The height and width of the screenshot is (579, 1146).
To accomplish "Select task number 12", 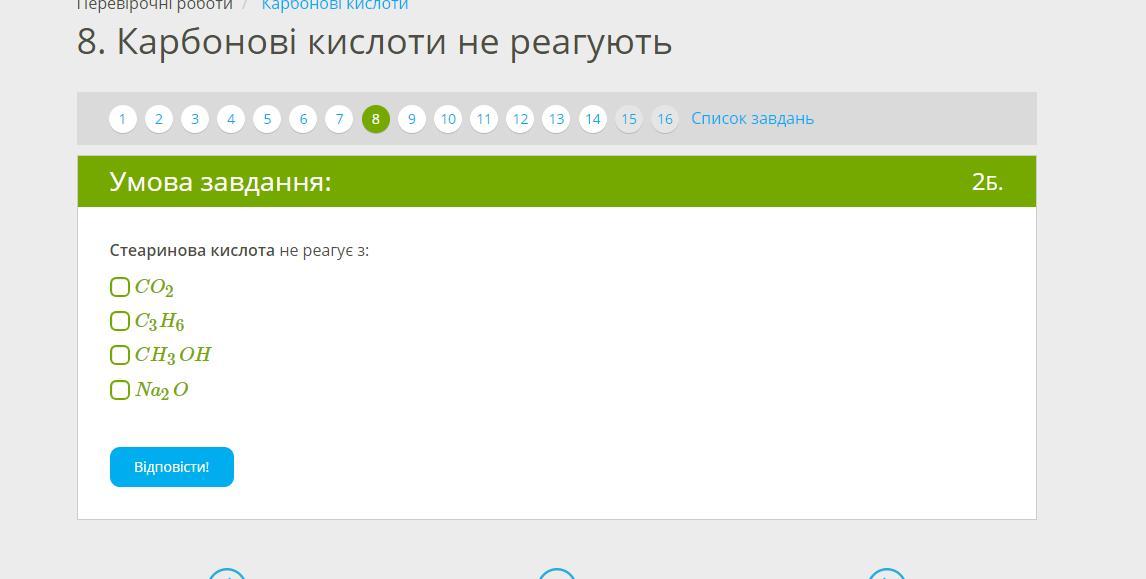I will tap(520, 119).
